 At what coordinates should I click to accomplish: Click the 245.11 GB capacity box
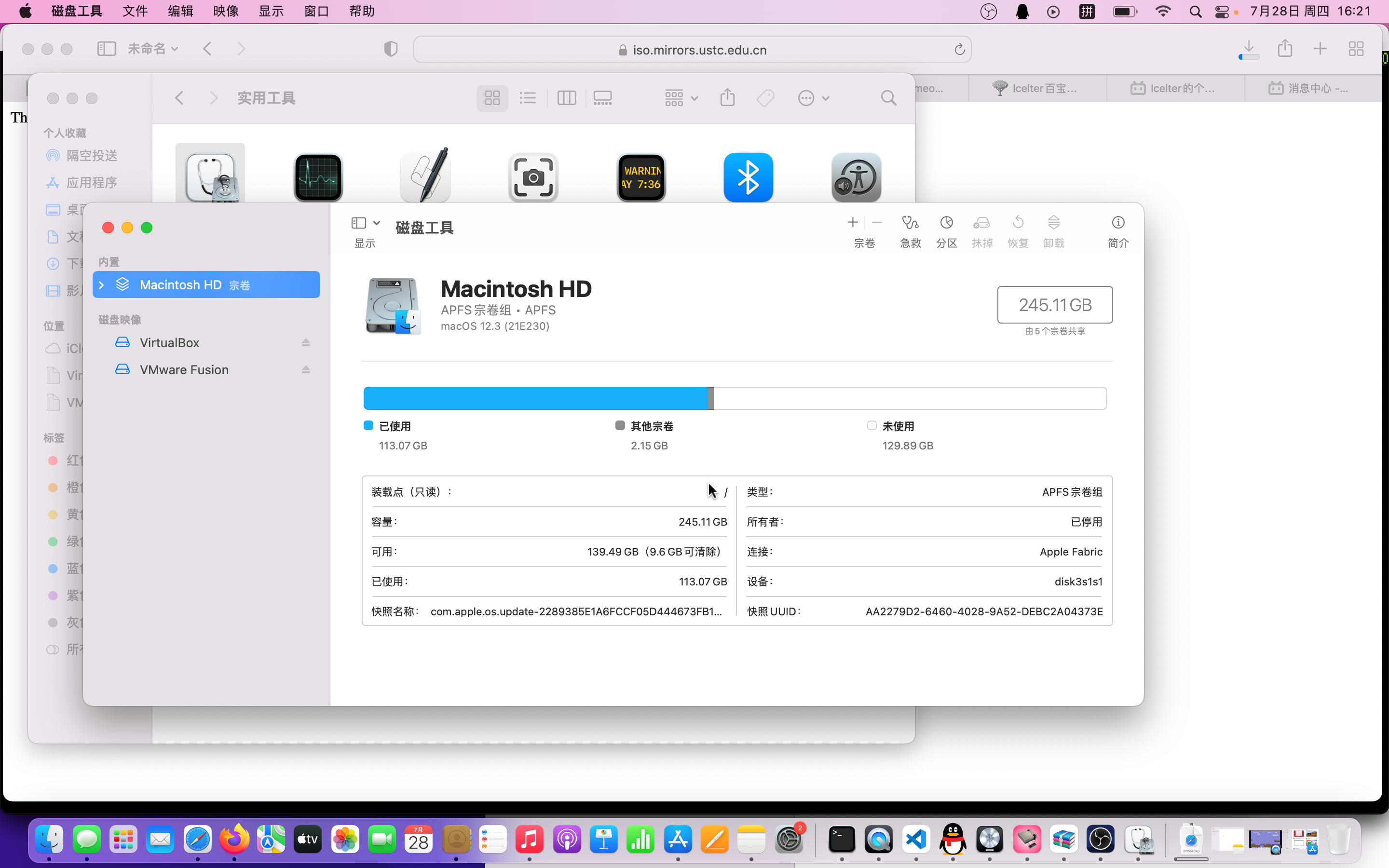[1055, 305]
